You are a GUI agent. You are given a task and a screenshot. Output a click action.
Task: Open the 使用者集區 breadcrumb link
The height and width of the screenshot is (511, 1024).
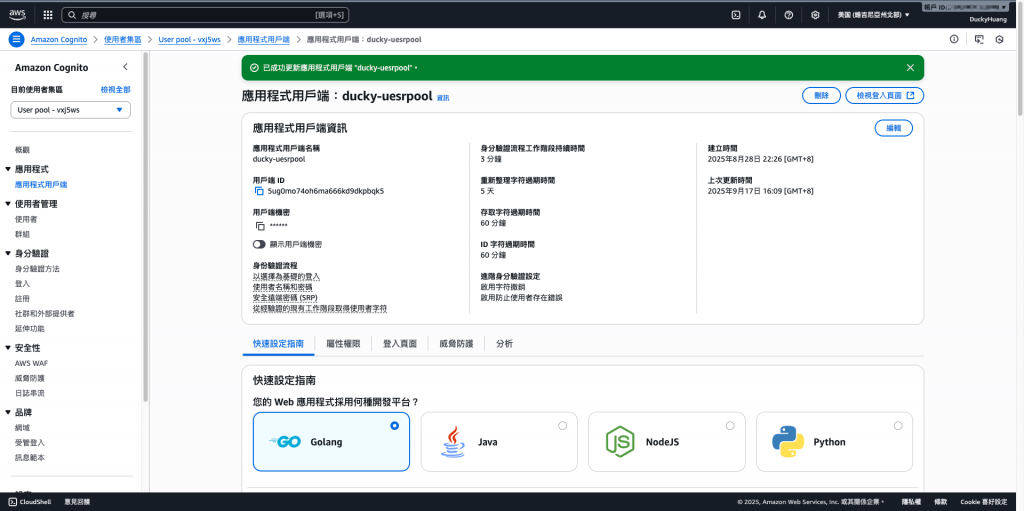pos(123,39)
